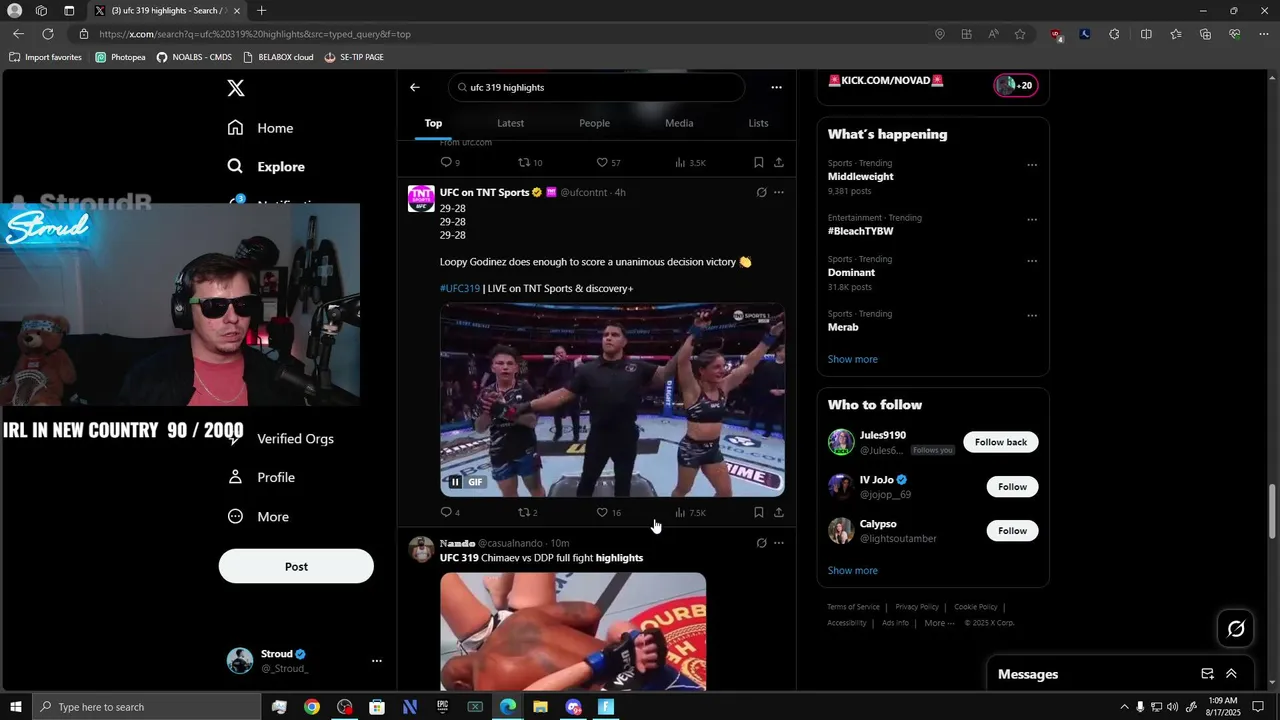Viewport: 1280px width, 720px height.
Task: Open Profile from the sidebar
Action: point(261,478)
